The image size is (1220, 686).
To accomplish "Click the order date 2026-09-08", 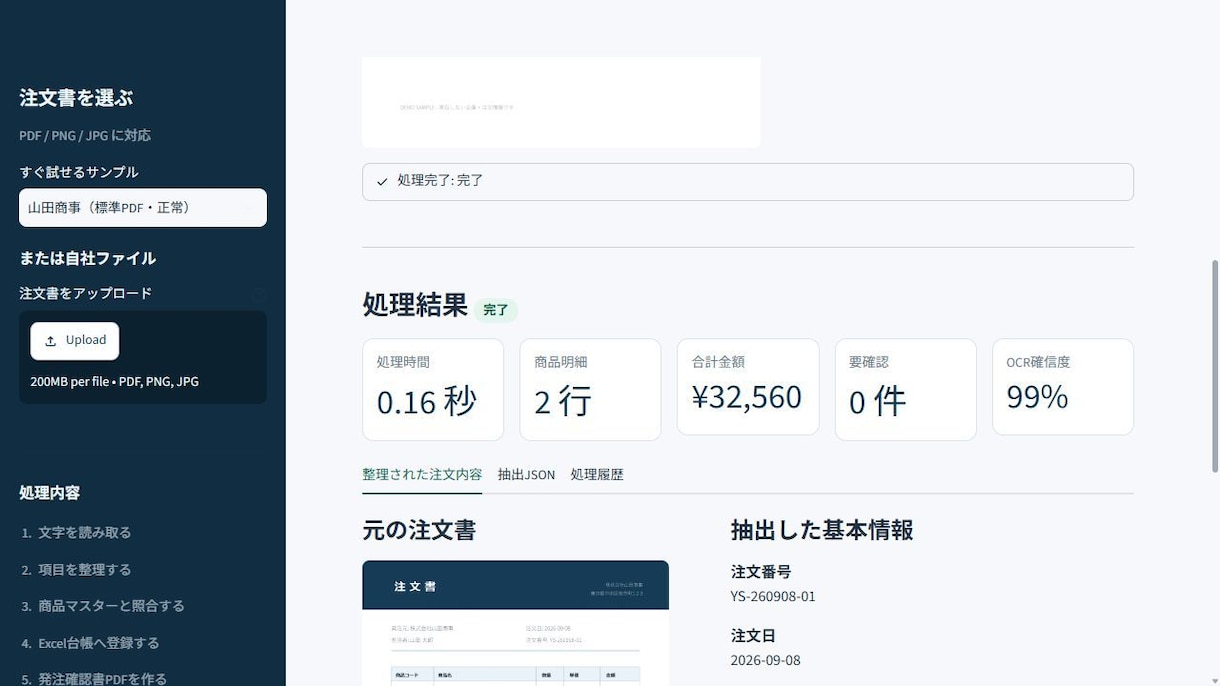I will [765, 660].
